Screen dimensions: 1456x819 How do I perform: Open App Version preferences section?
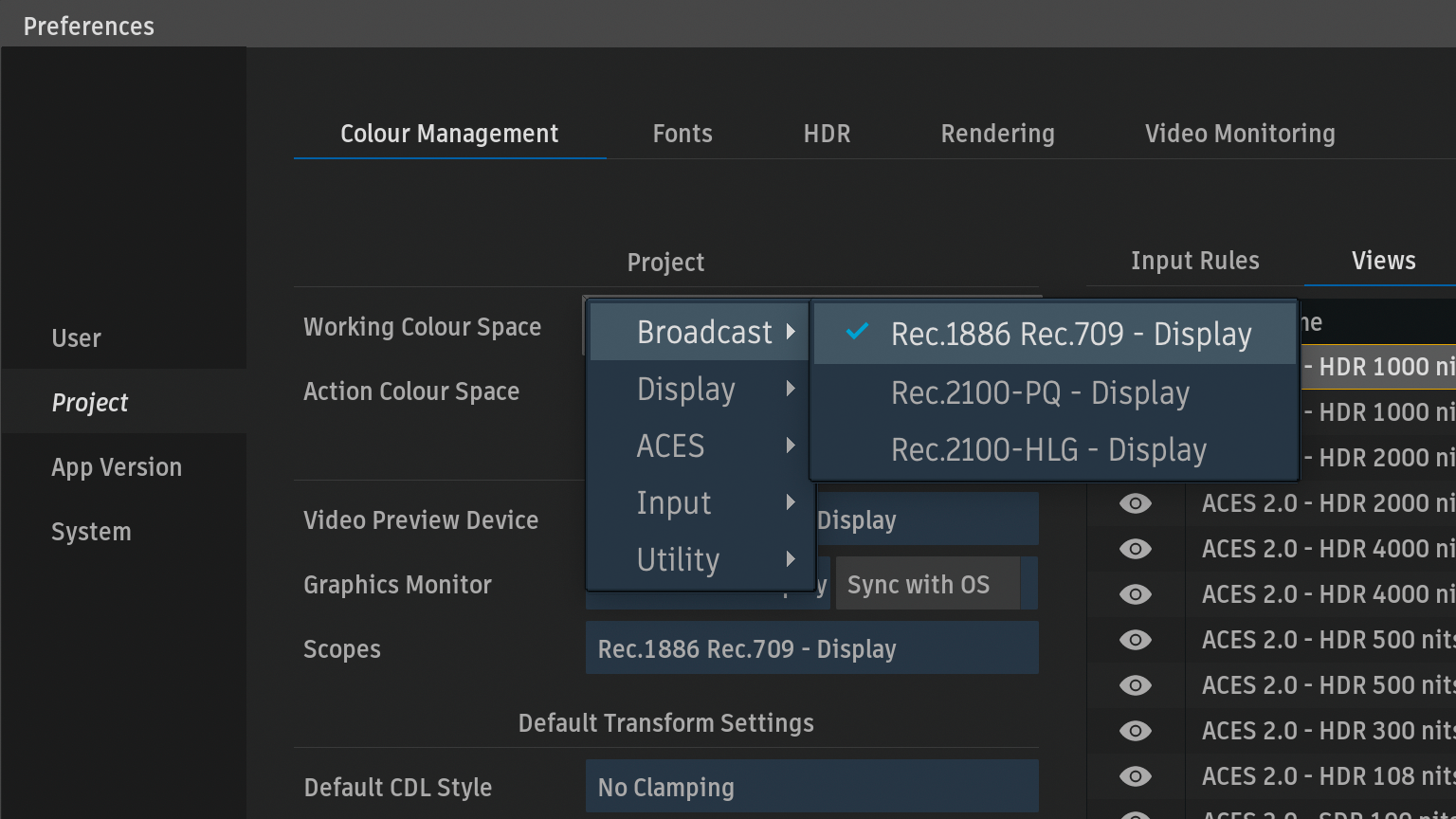(123, 467)
